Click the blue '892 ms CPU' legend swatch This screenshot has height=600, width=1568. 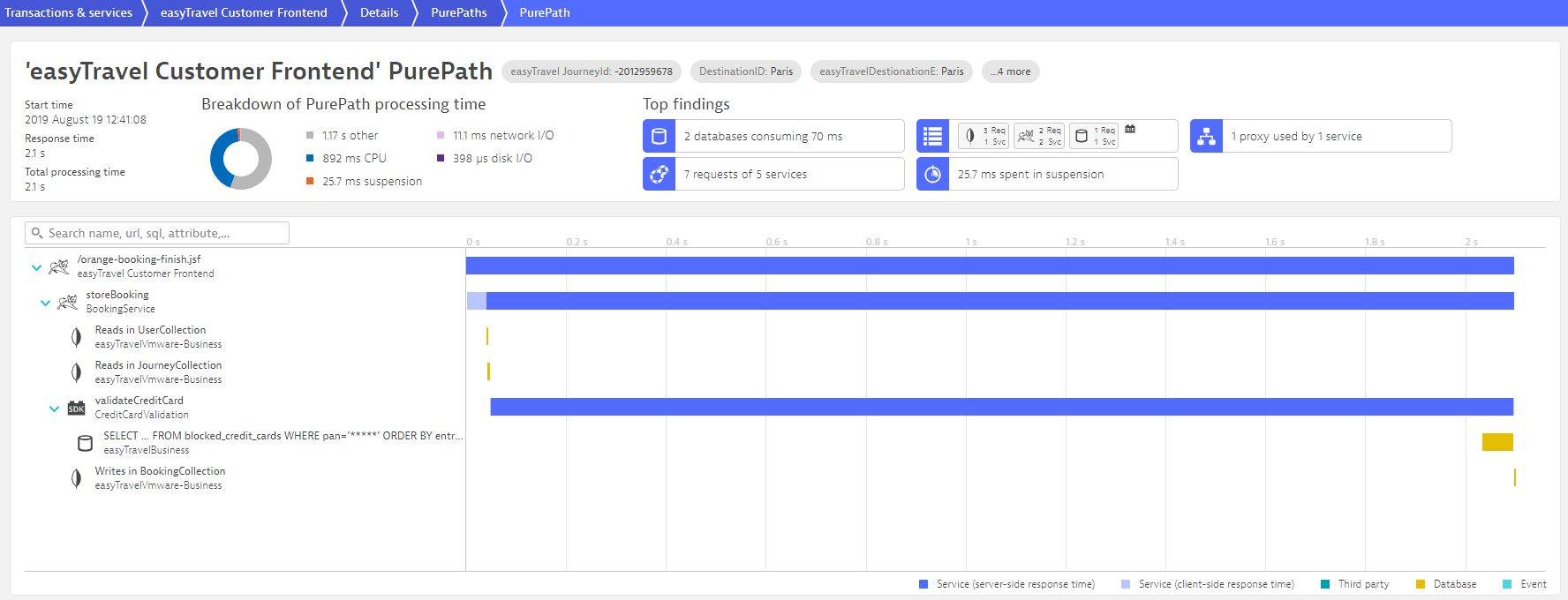point(310,158)
